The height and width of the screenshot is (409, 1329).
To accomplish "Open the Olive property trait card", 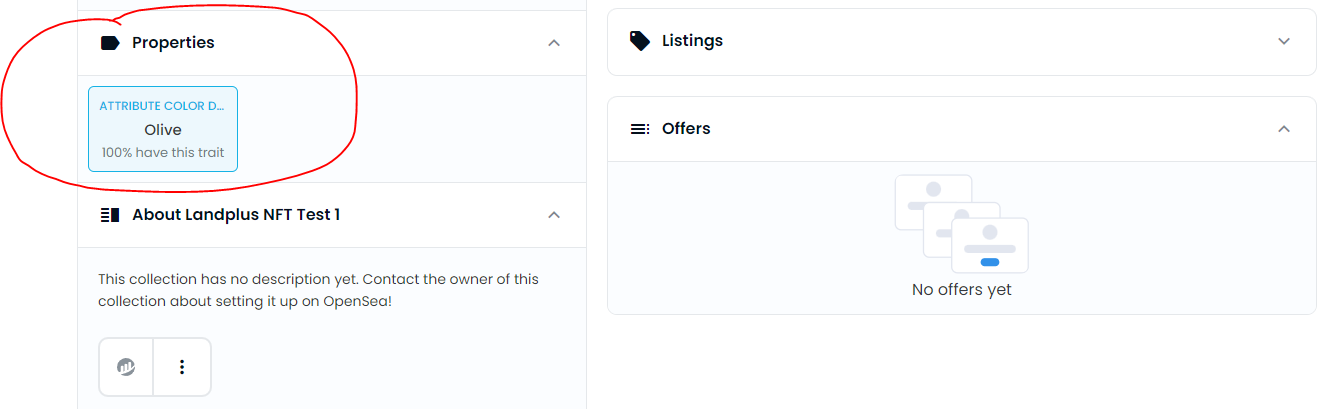I will click(x=163, y=130).
